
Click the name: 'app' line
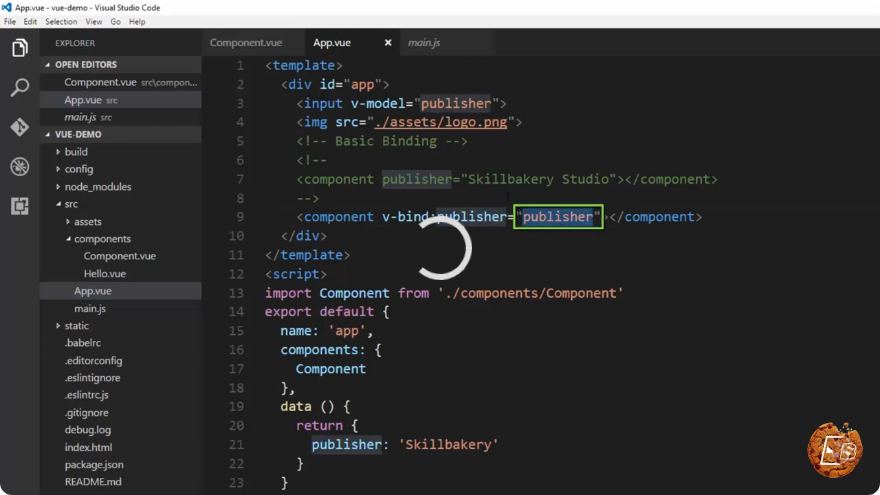(327, 331)
